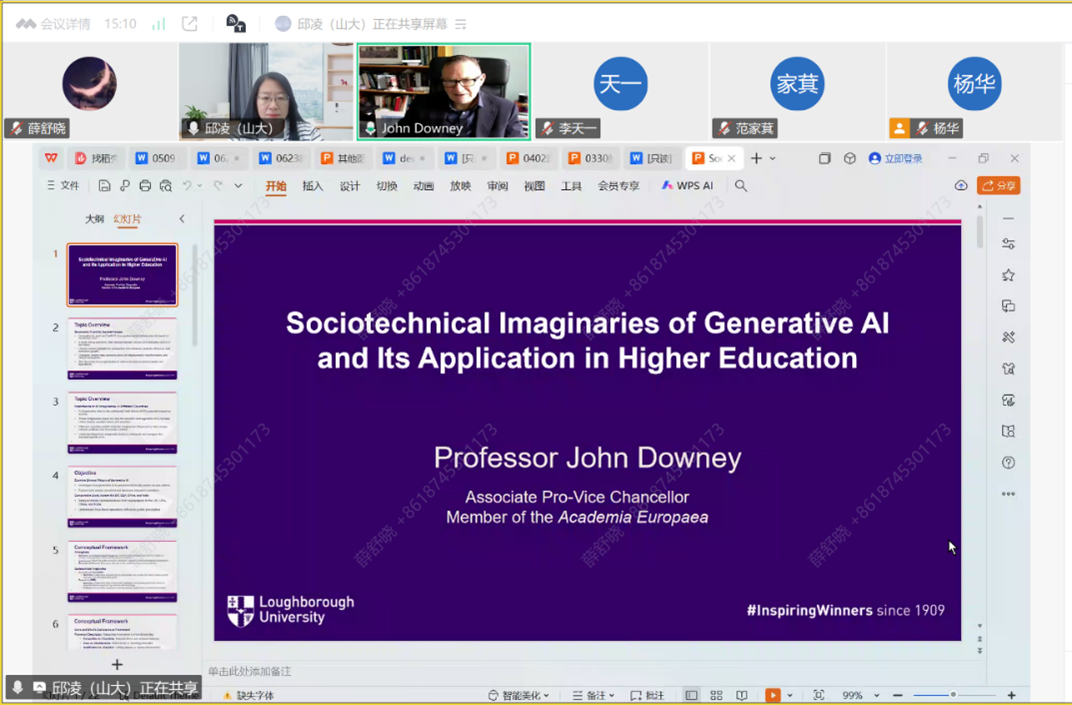Click the print icon in quick toolbar
Screen dimensions: 1072x705
click(x=145, y=186)
